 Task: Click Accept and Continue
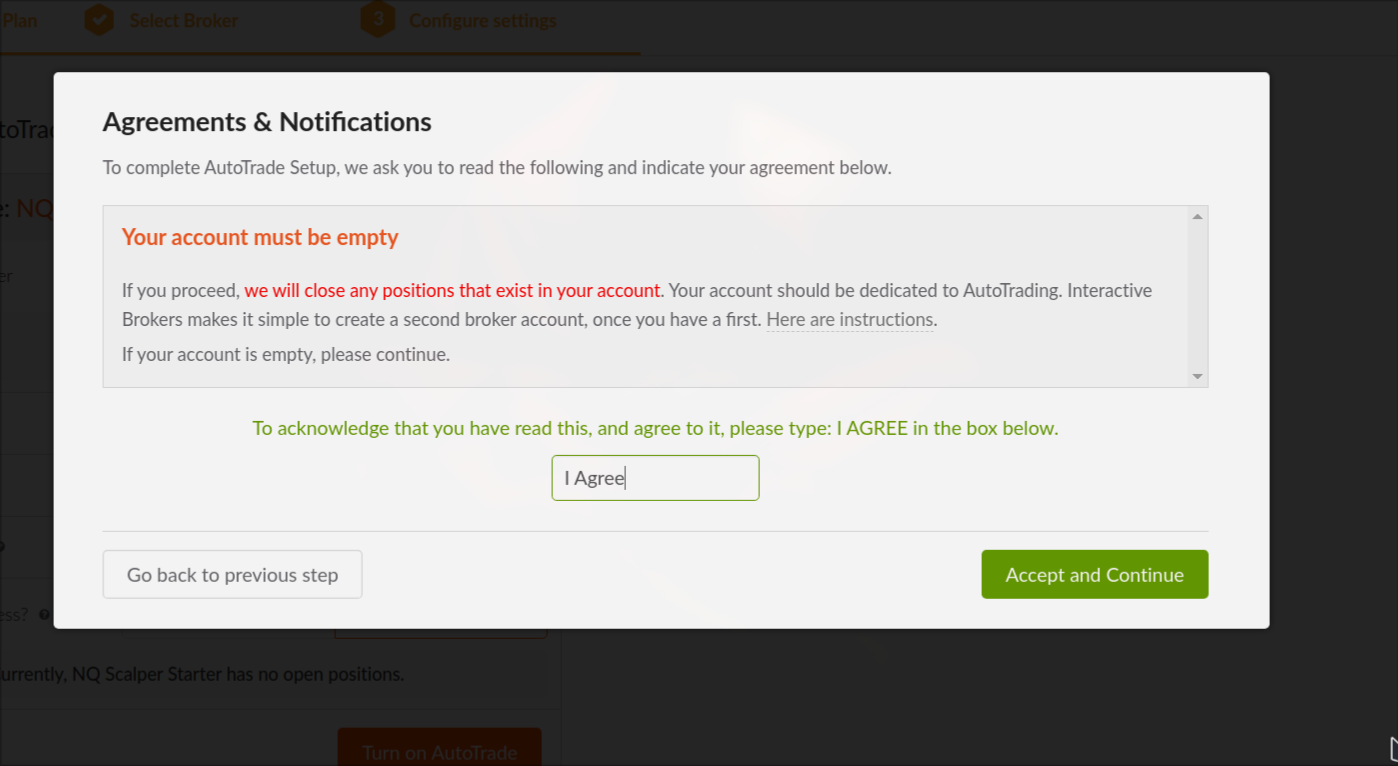[x=1094, y=575]
